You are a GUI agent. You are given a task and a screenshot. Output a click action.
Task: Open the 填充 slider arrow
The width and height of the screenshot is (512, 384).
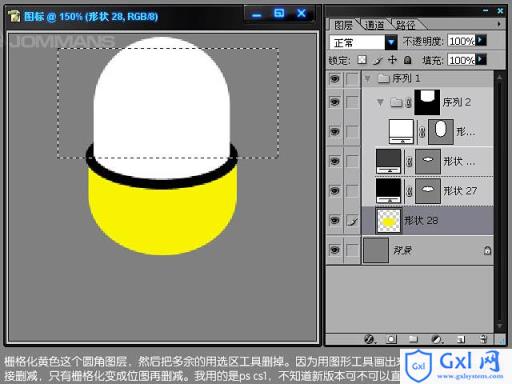[x=480, y=59]
